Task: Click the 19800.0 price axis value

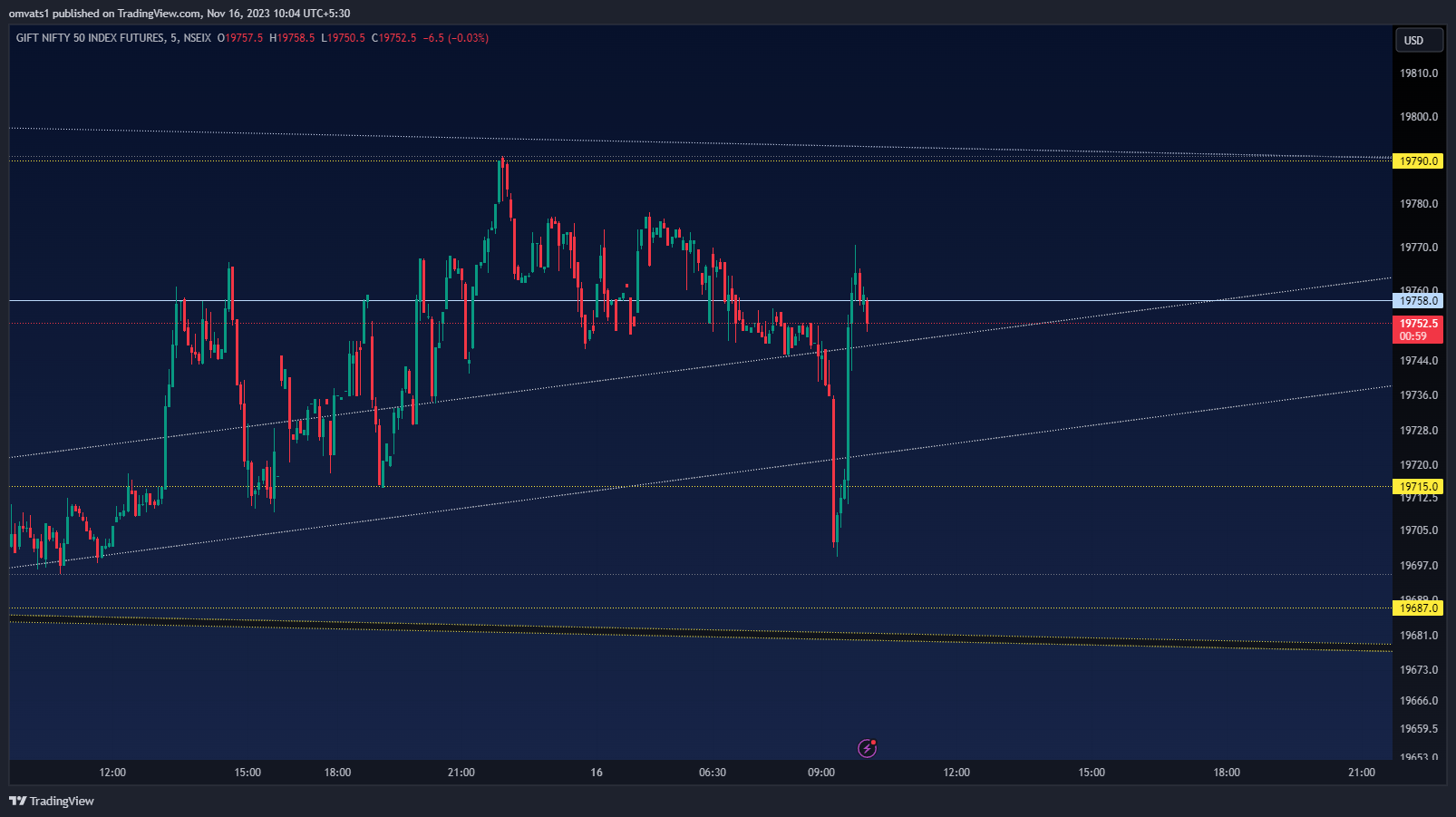Action: click(1419, 117)
